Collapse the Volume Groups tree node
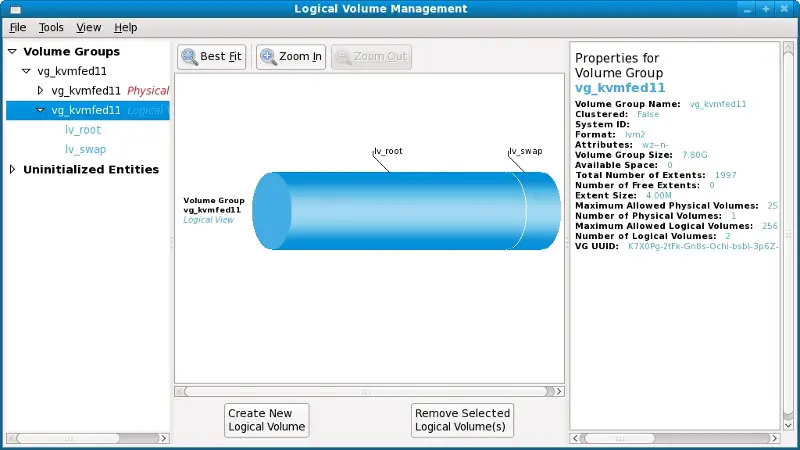This screenshot has height=450, width=800. click(12, 52)
